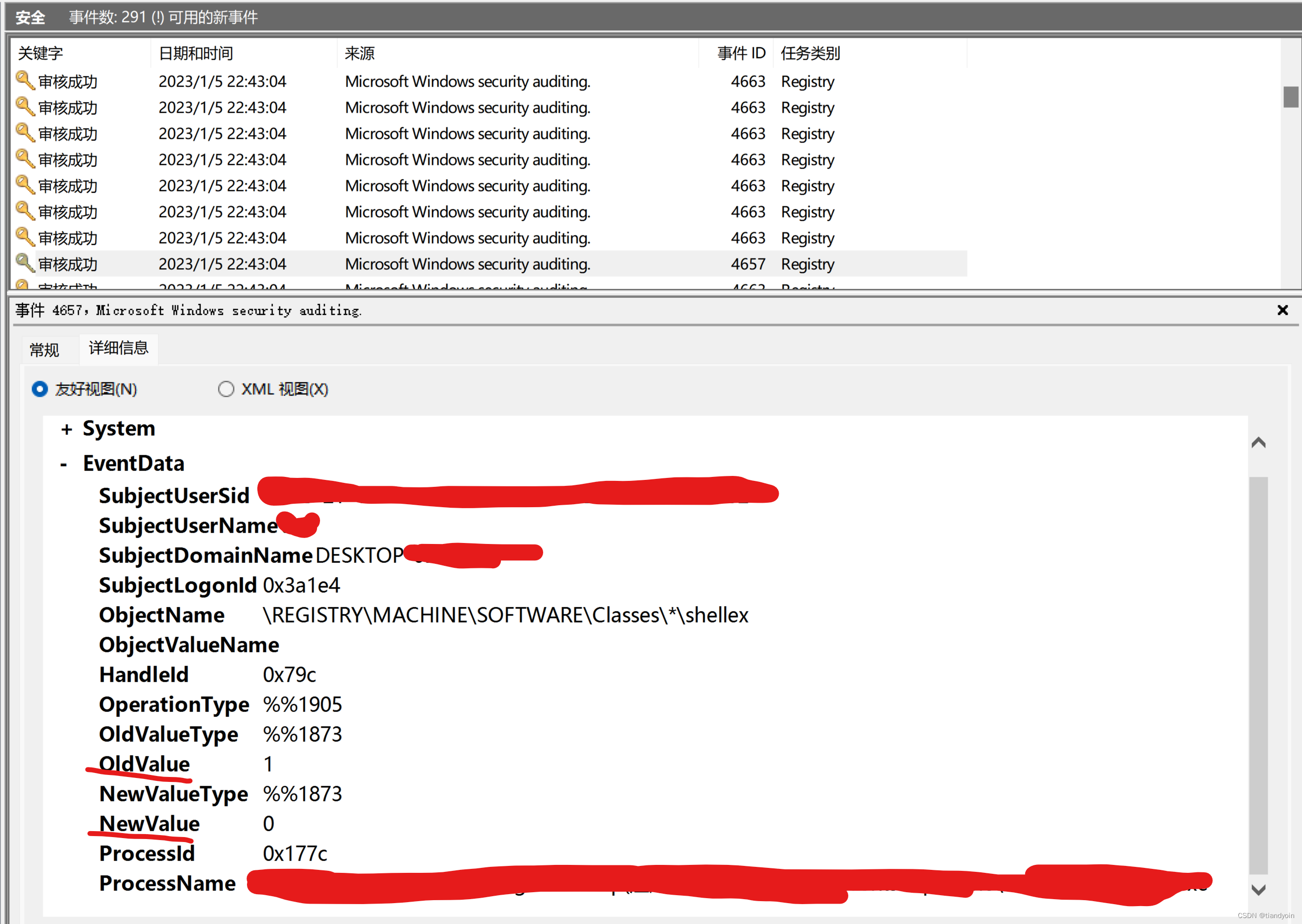
Task: Sort events by the 事件 ID column header
Action: tap(740, 53)
